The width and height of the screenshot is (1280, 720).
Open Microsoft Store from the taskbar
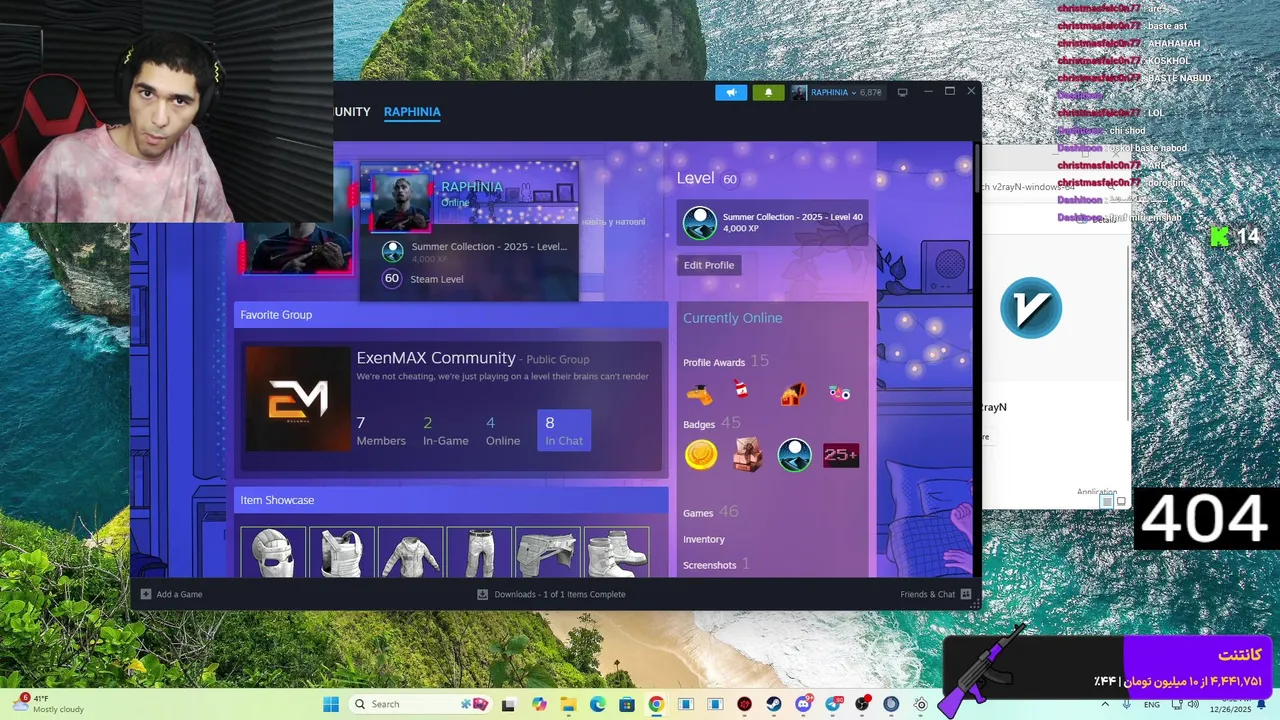(626, 704)
